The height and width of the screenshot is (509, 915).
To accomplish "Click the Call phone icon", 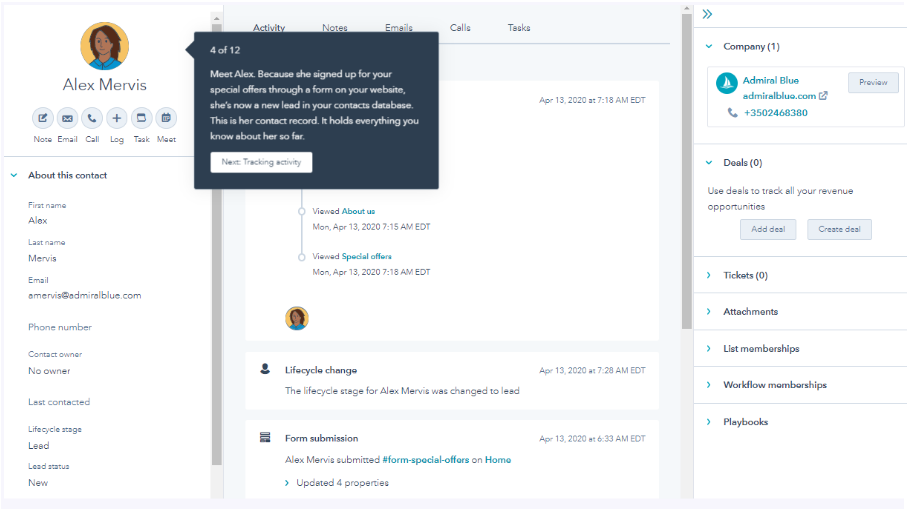I will (x=92, y=118).
